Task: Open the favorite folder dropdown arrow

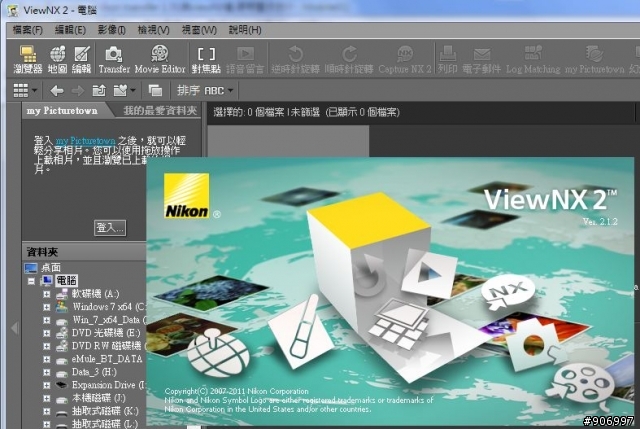Action: (x=133, y=90)
